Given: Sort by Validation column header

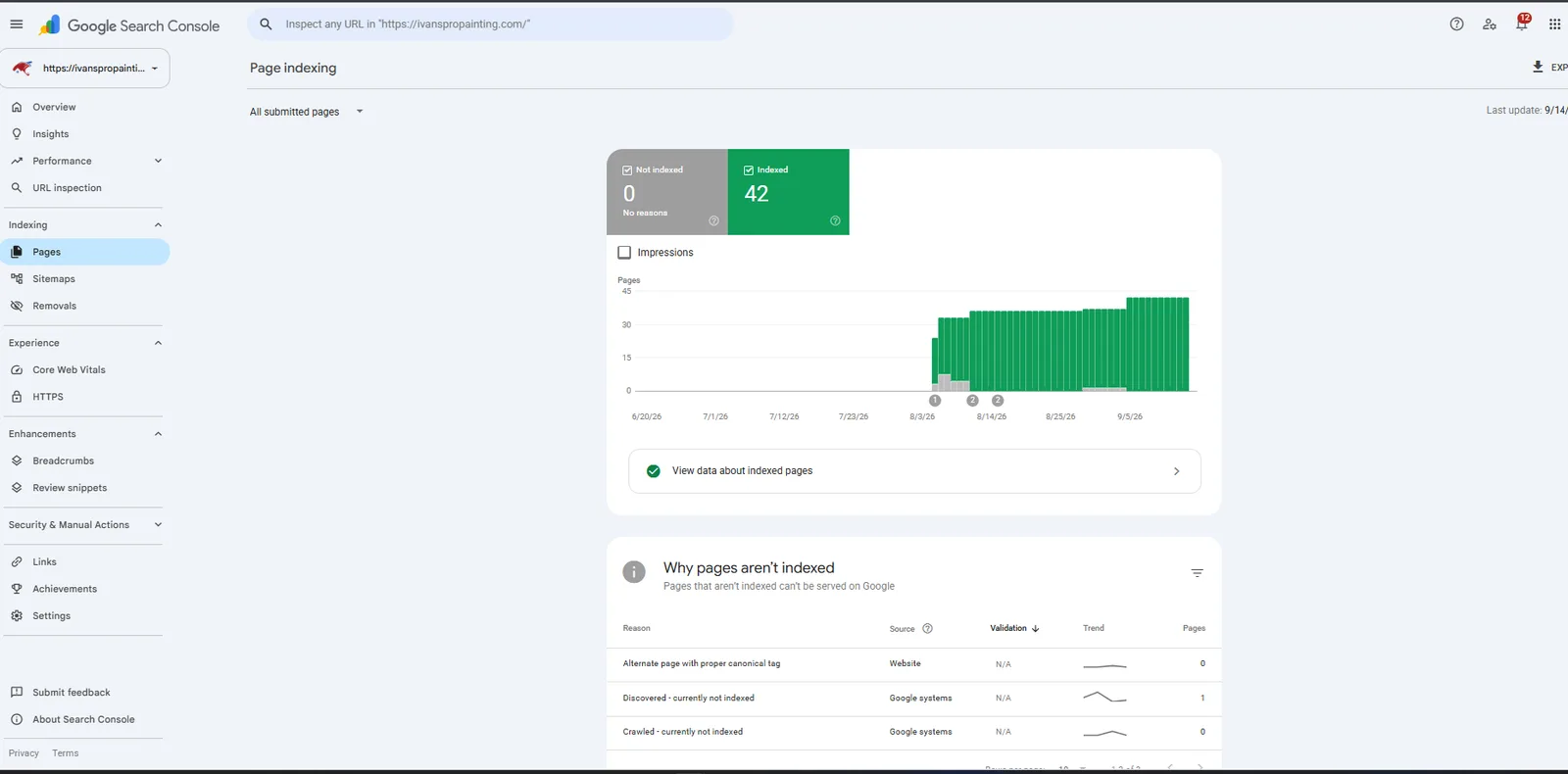Looking at the screenshot, I should click(1014, 628).
